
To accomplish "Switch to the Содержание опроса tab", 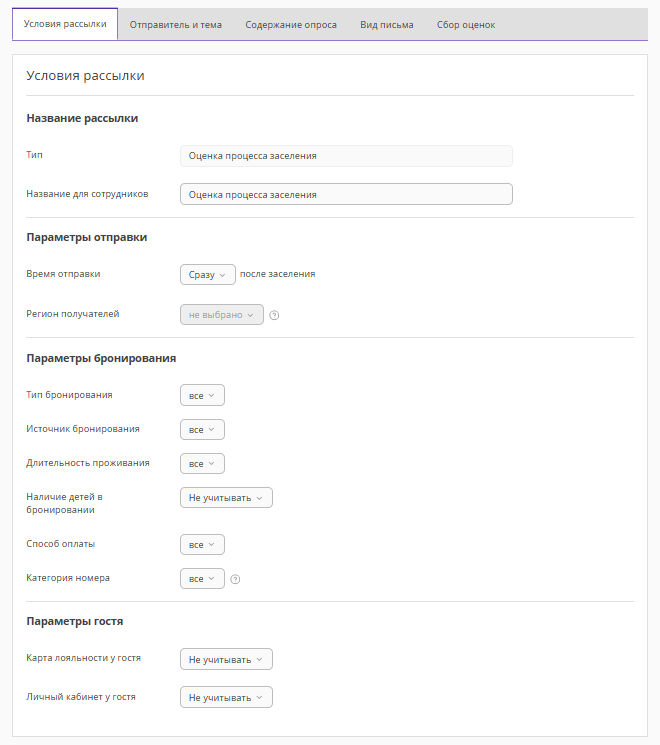I will pyautogui.click(x=291, y=24).
